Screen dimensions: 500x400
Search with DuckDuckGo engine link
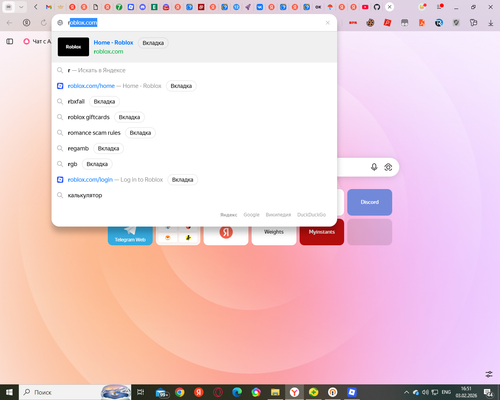pos(311,215)
